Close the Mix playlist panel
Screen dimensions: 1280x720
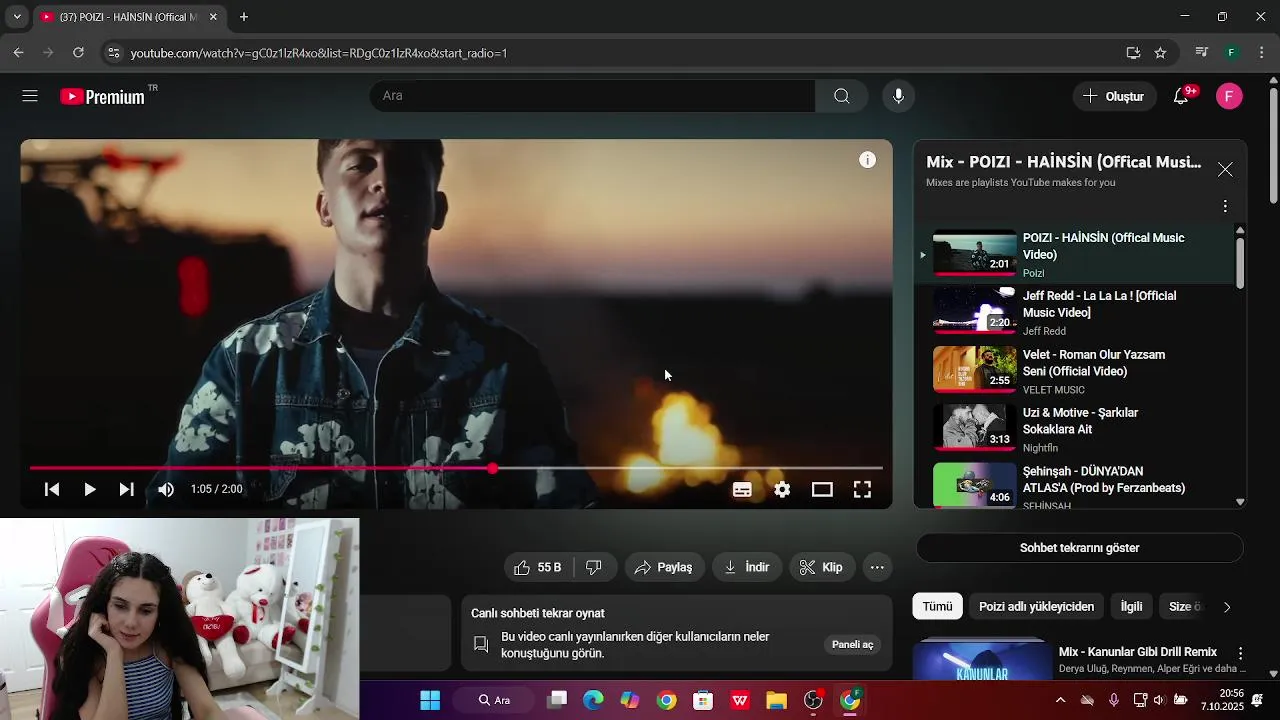point(1225,170)
